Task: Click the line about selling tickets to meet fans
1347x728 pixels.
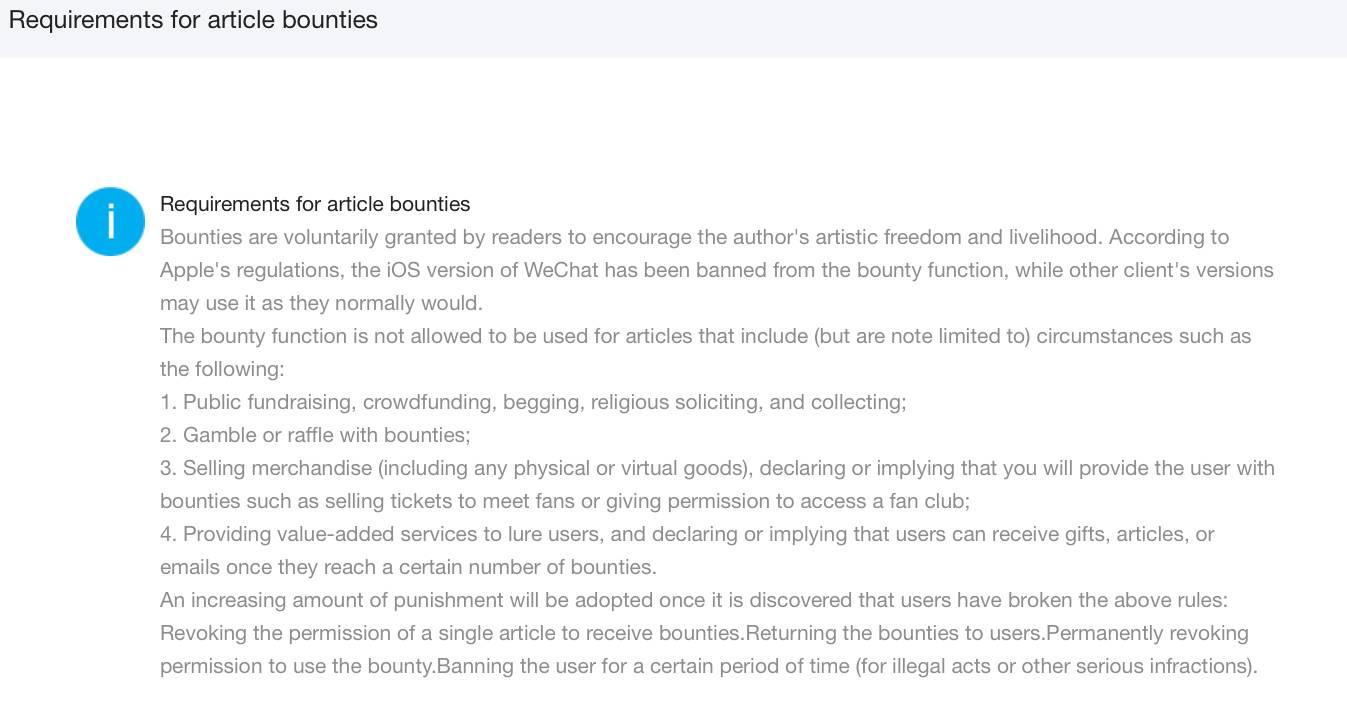Action: click(x=565, y=501)
